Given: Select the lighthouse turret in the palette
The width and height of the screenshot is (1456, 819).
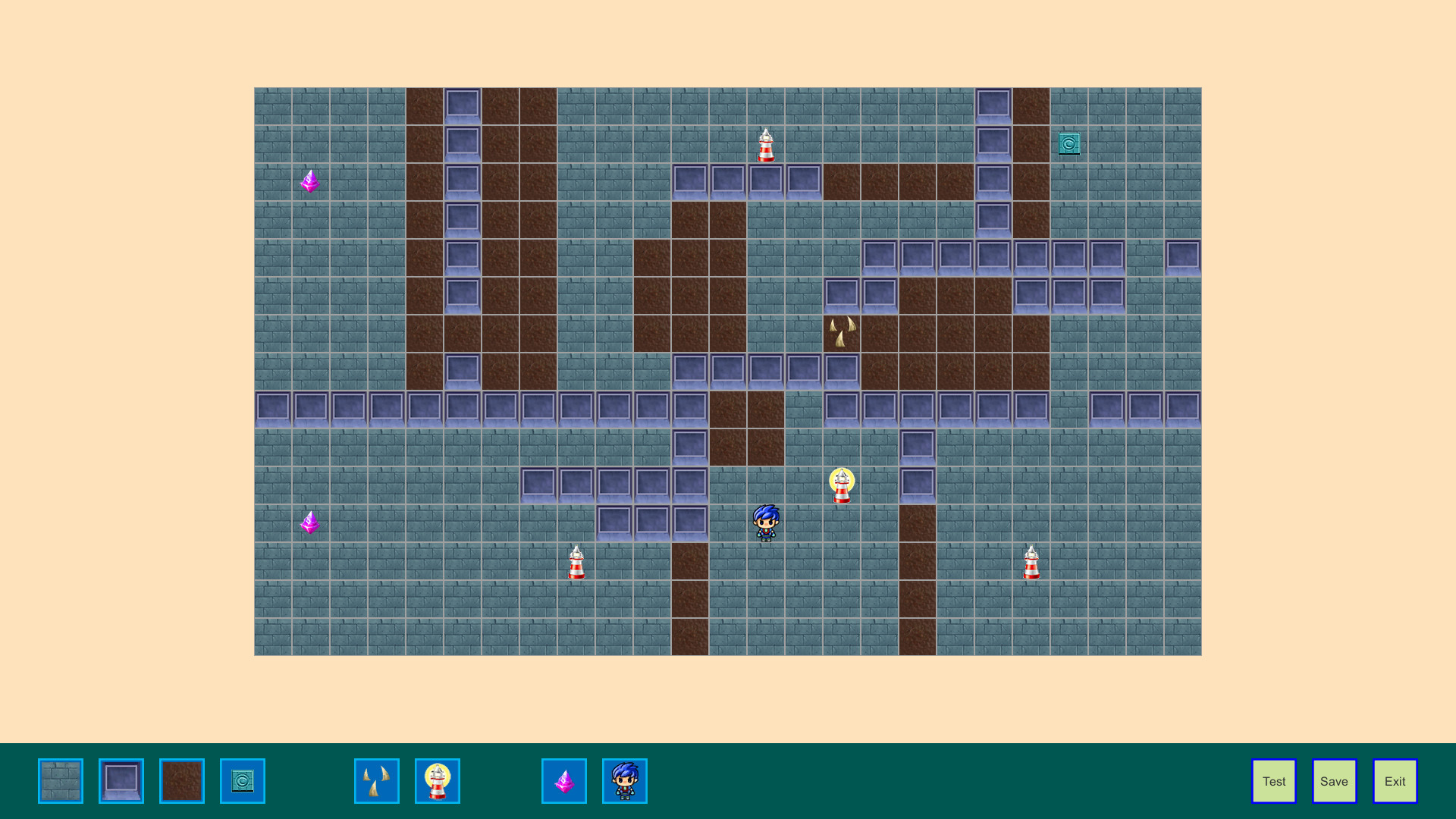Looking at the screenshot, I should pyautogui.click(x=438, y=780).
